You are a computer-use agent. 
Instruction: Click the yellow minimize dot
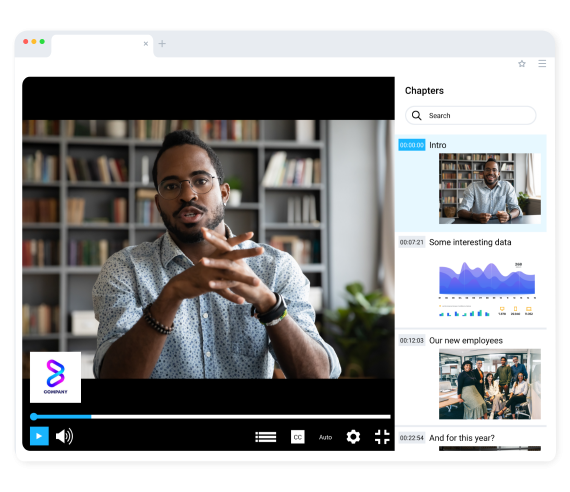(34, 41)
